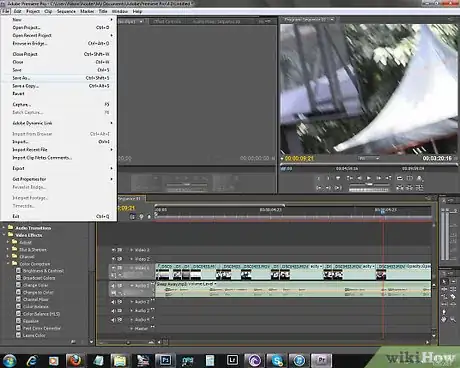Expand the Video 2 track triangle

coord(132,259)
